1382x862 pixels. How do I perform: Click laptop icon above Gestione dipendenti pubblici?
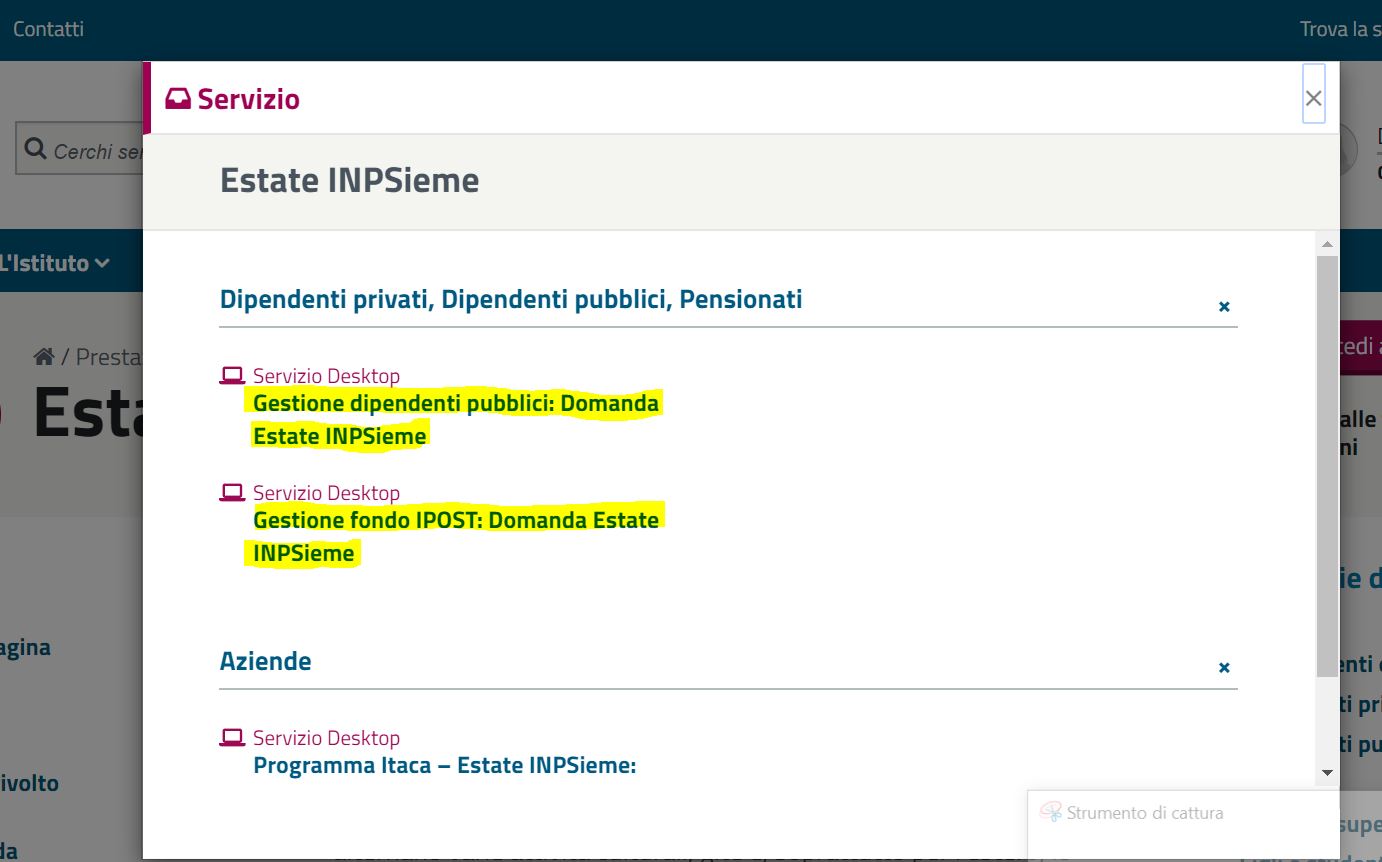[x=232, y=376]
